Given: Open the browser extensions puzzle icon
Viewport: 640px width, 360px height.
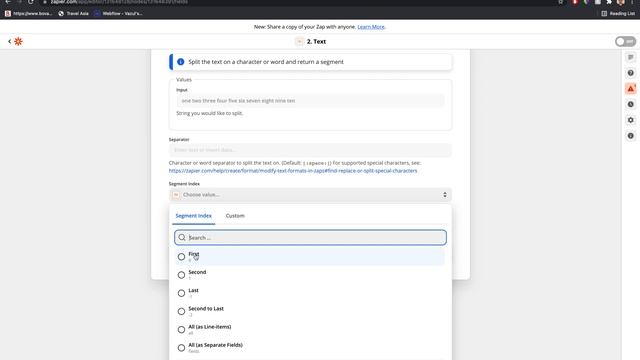Looking at the screenshot, I should 609,2.
